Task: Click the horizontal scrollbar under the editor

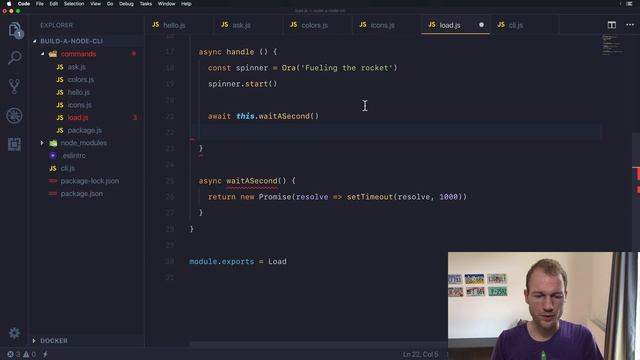Action: click(x=318, y=344)
